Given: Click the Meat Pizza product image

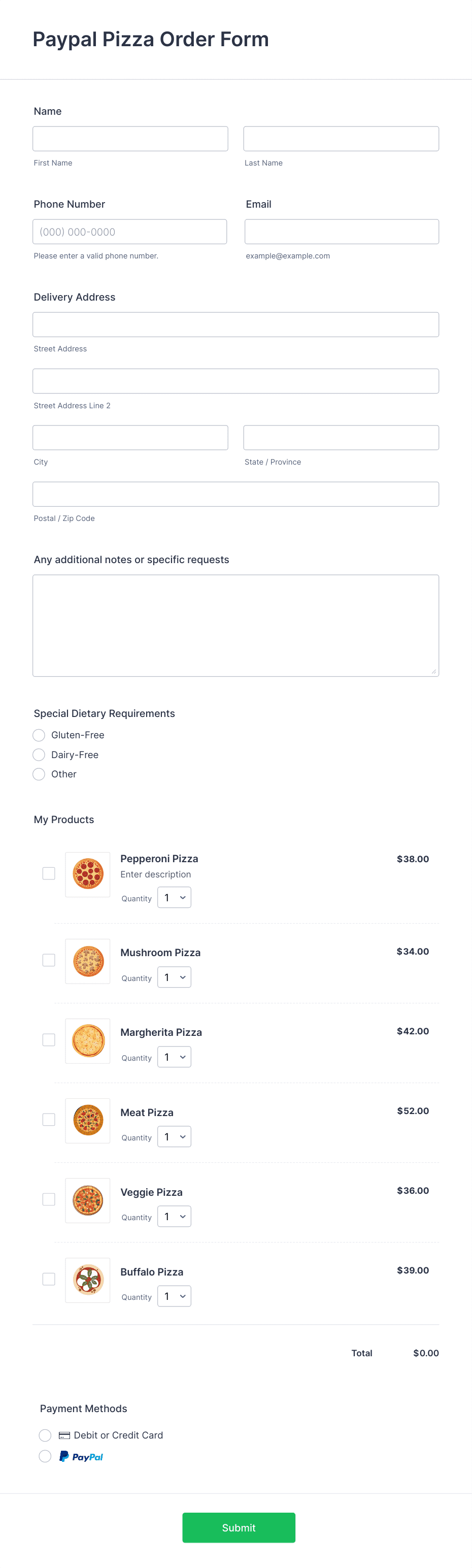Looking at the screenshot, I should 88,1121.
